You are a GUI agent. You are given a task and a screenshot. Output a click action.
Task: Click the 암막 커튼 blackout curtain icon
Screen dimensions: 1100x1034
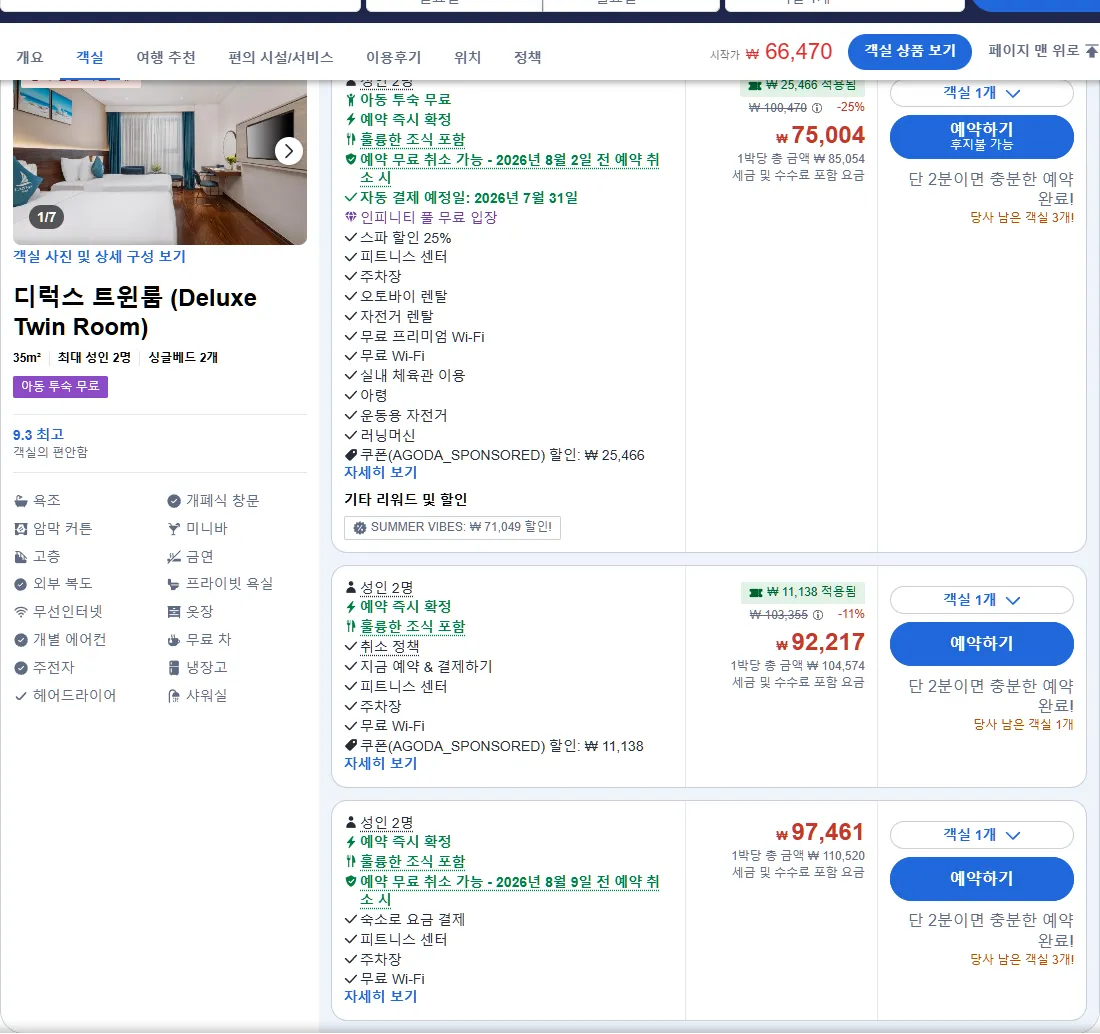click(x=21, y=529)
